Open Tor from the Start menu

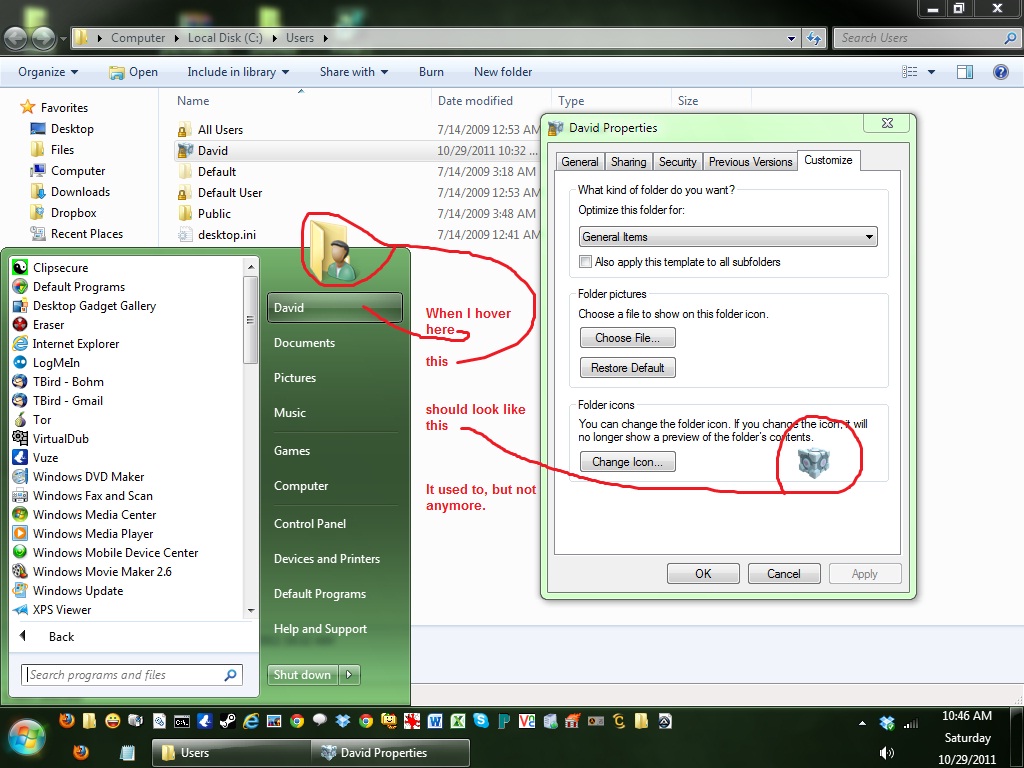(44, 419)
